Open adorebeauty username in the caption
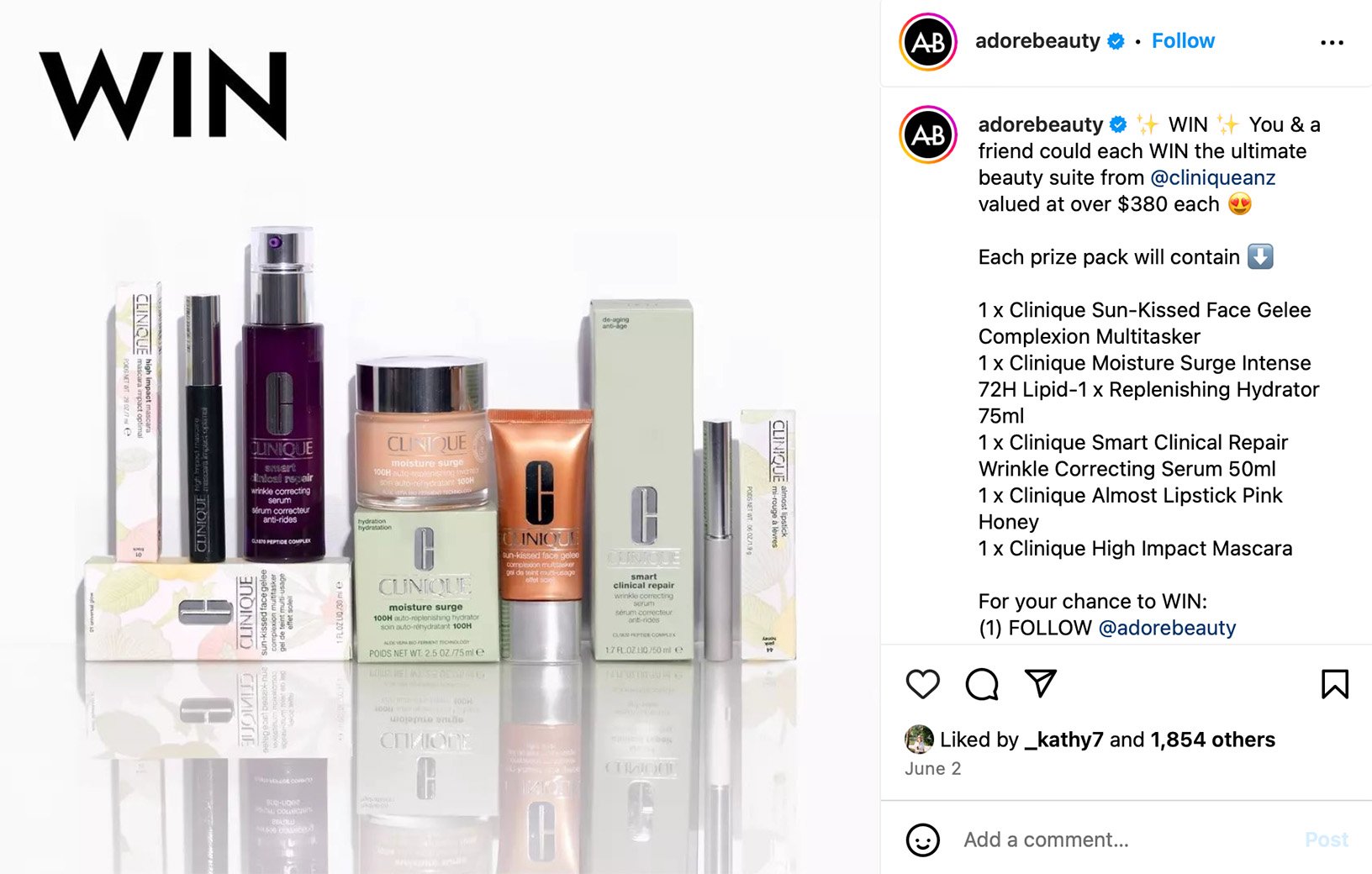The image size is (1372, 874). coord(1040,124)
